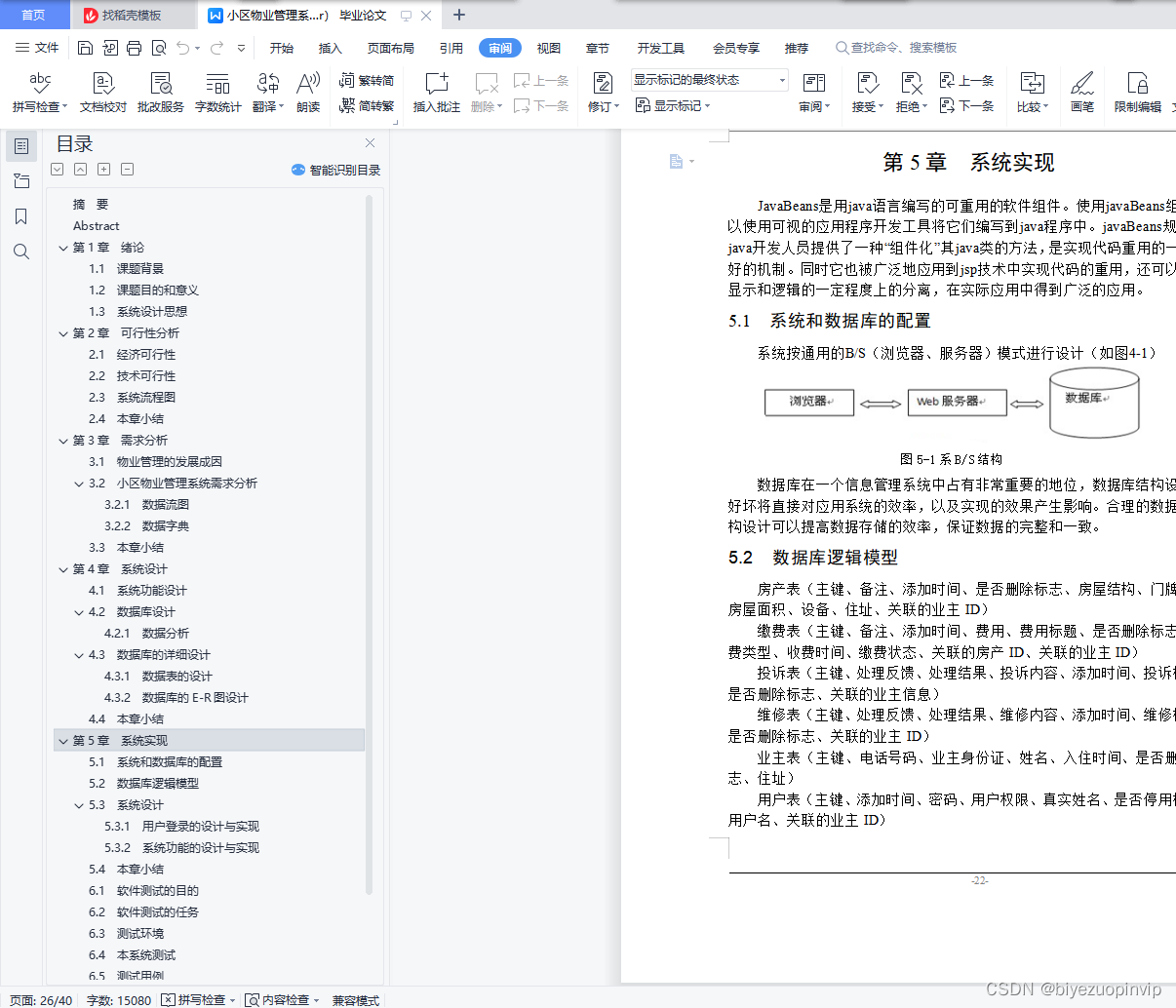The height and width of the screenshot is (1008, 1176).
Task: Open the quick access toolbar customize arrow
Action: pyautogui.click(x=241, y=48)
